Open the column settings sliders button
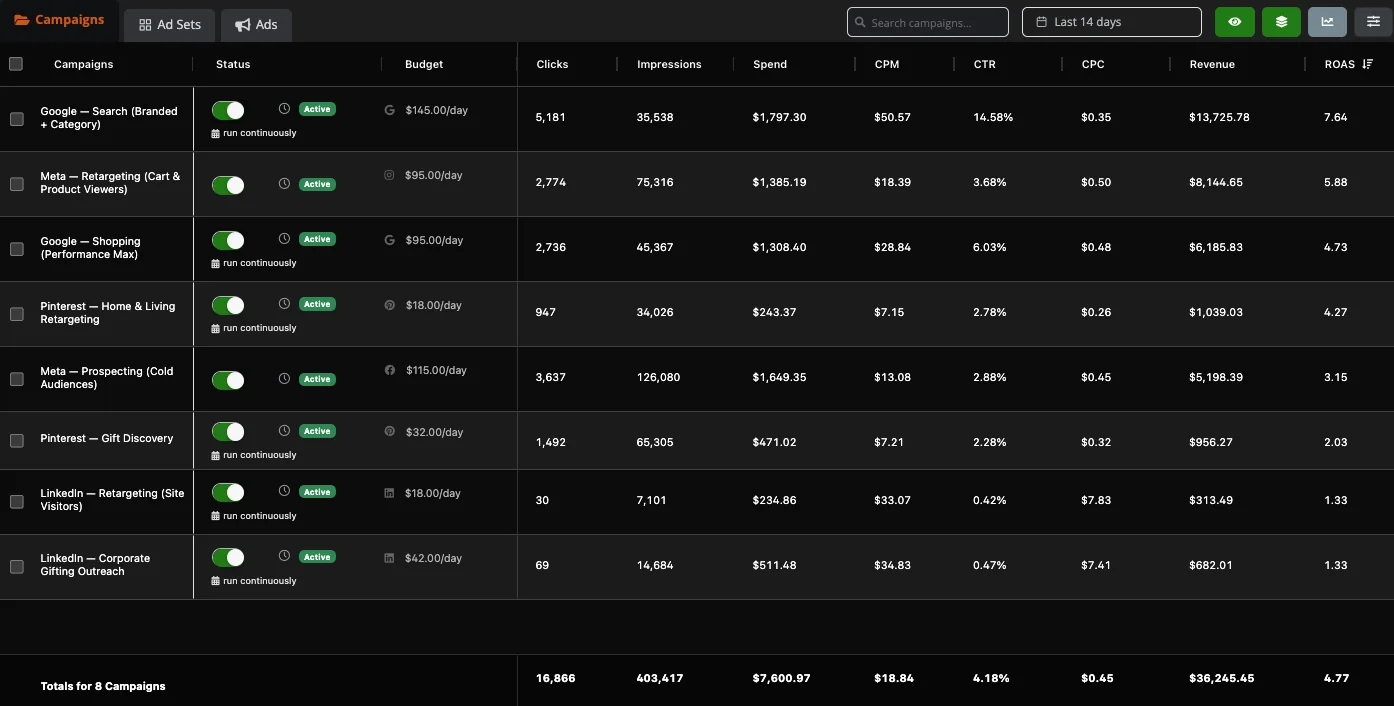Viewport: 1394px width, 706px height. (1373, 22)
